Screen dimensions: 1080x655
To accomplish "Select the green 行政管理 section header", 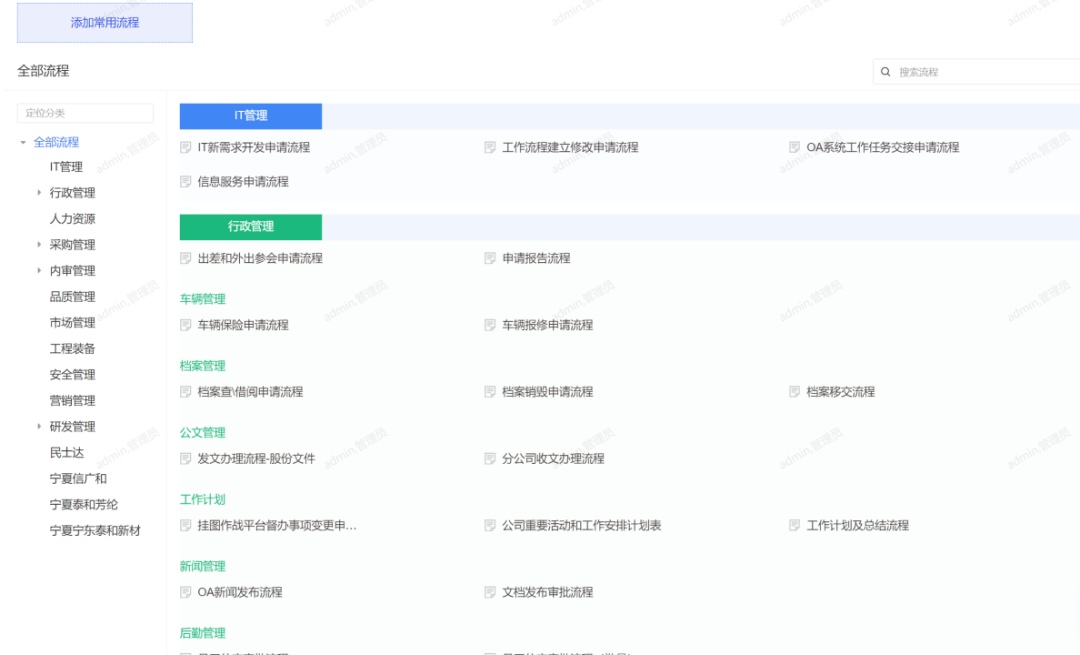I will 251,227.
